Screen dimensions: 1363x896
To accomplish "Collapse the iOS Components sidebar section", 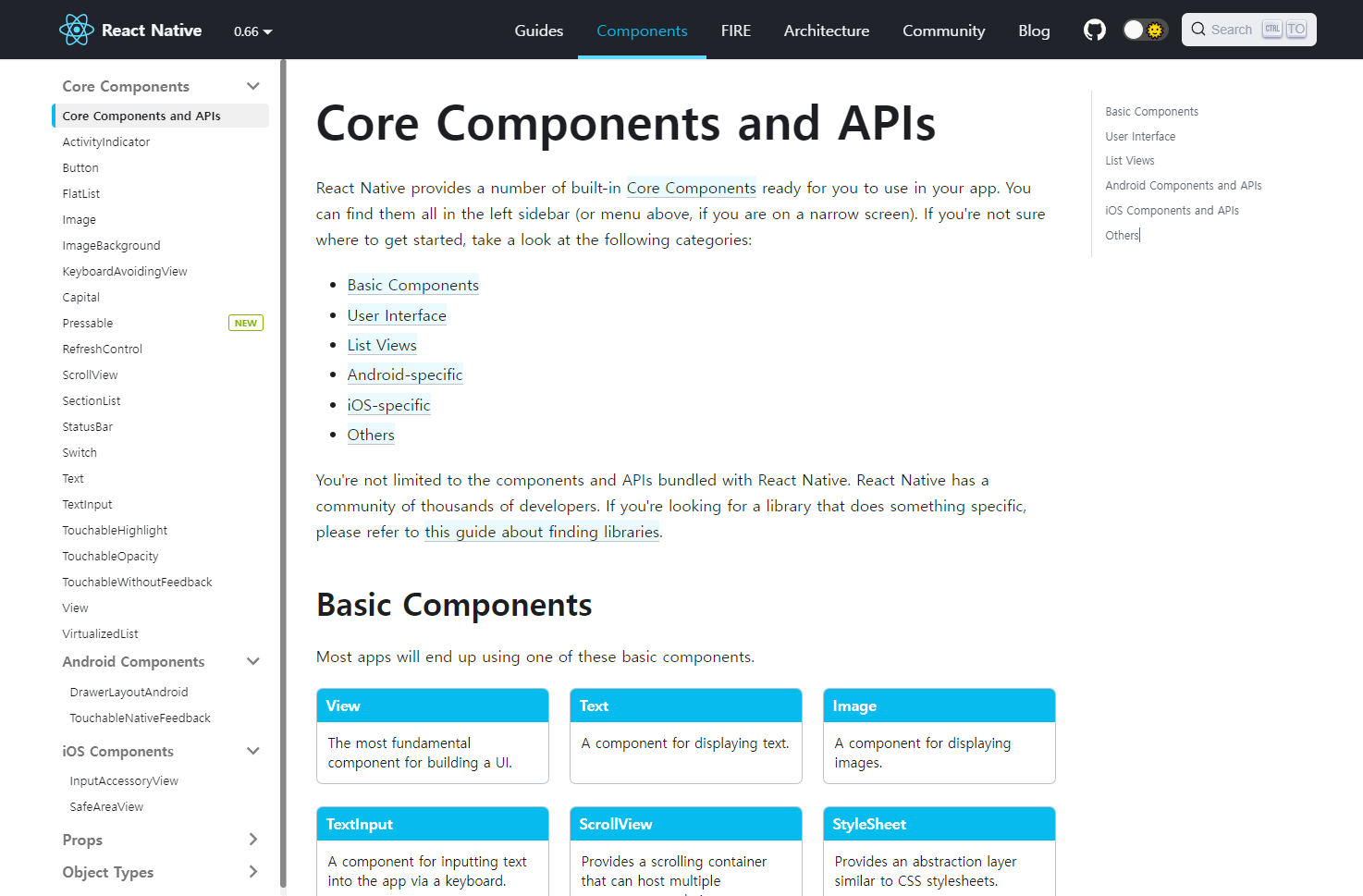I will coord(252,751).
